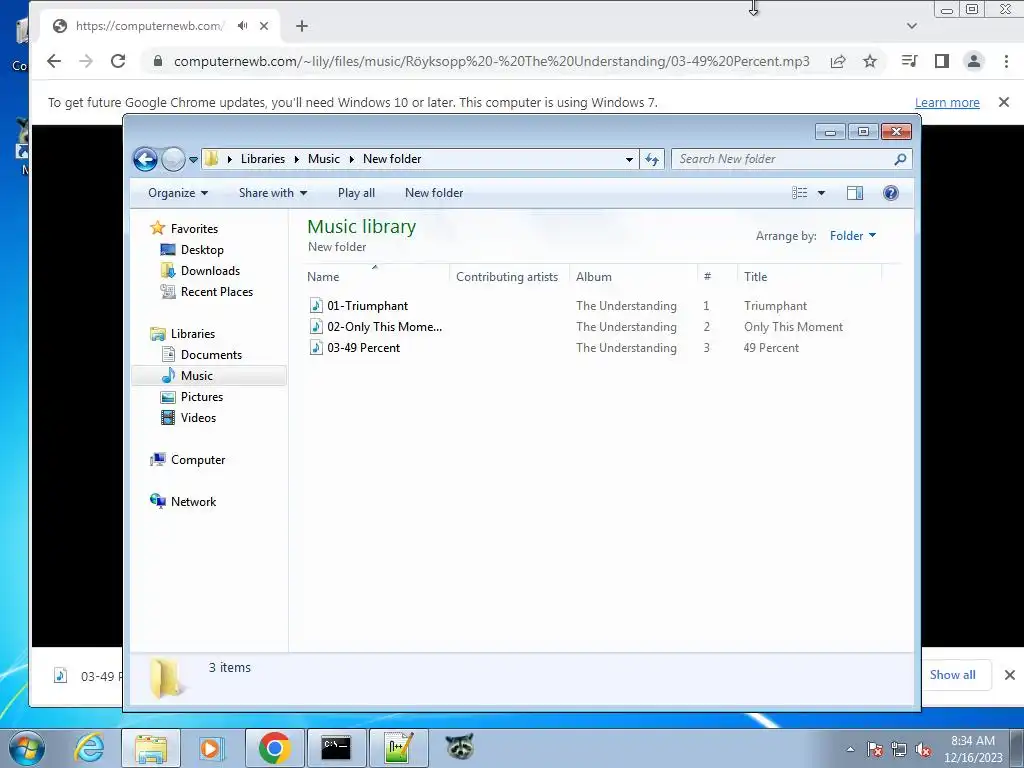Viewport: 1024px width, 768px height.
Task: Click Show all downloads button
Action: [953, 675]
